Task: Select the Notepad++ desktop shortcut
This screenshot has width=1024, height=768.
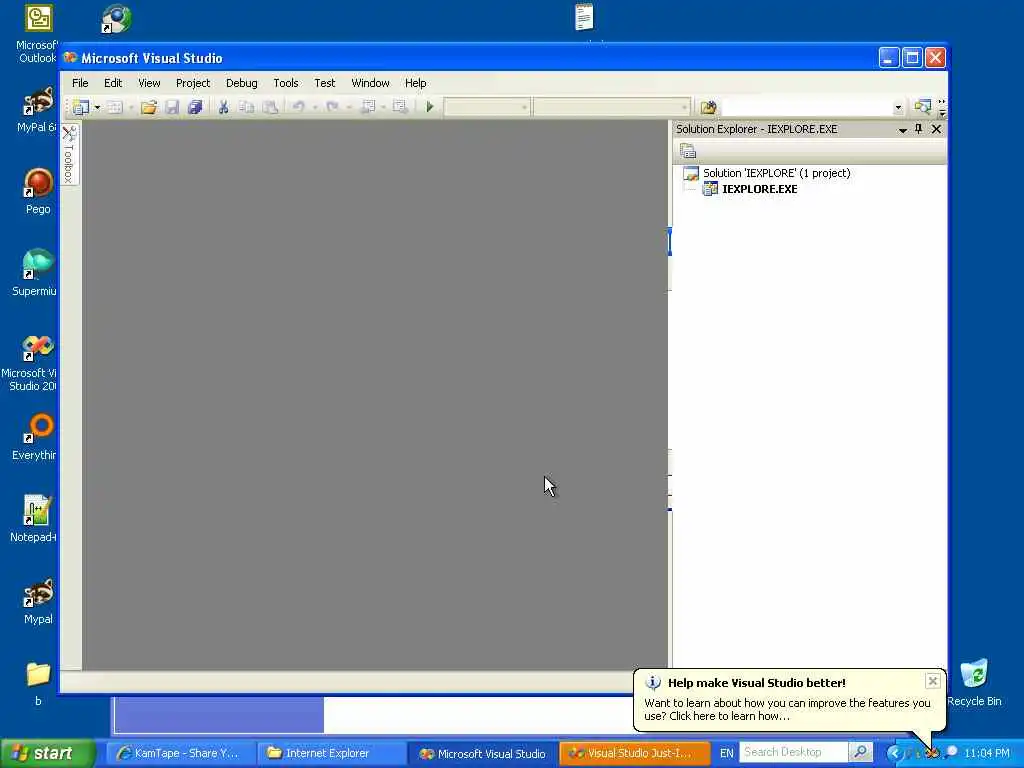Action: [34, 519]
